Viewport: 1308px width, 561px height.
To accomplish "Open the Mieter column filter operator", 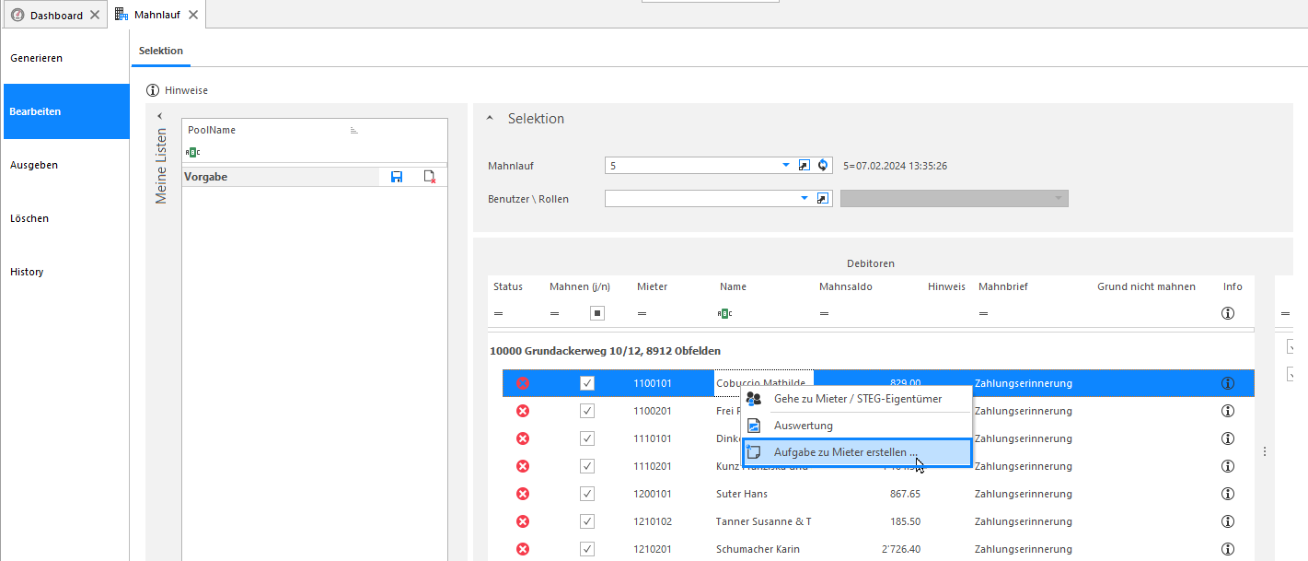I will (x=642, y=313).
